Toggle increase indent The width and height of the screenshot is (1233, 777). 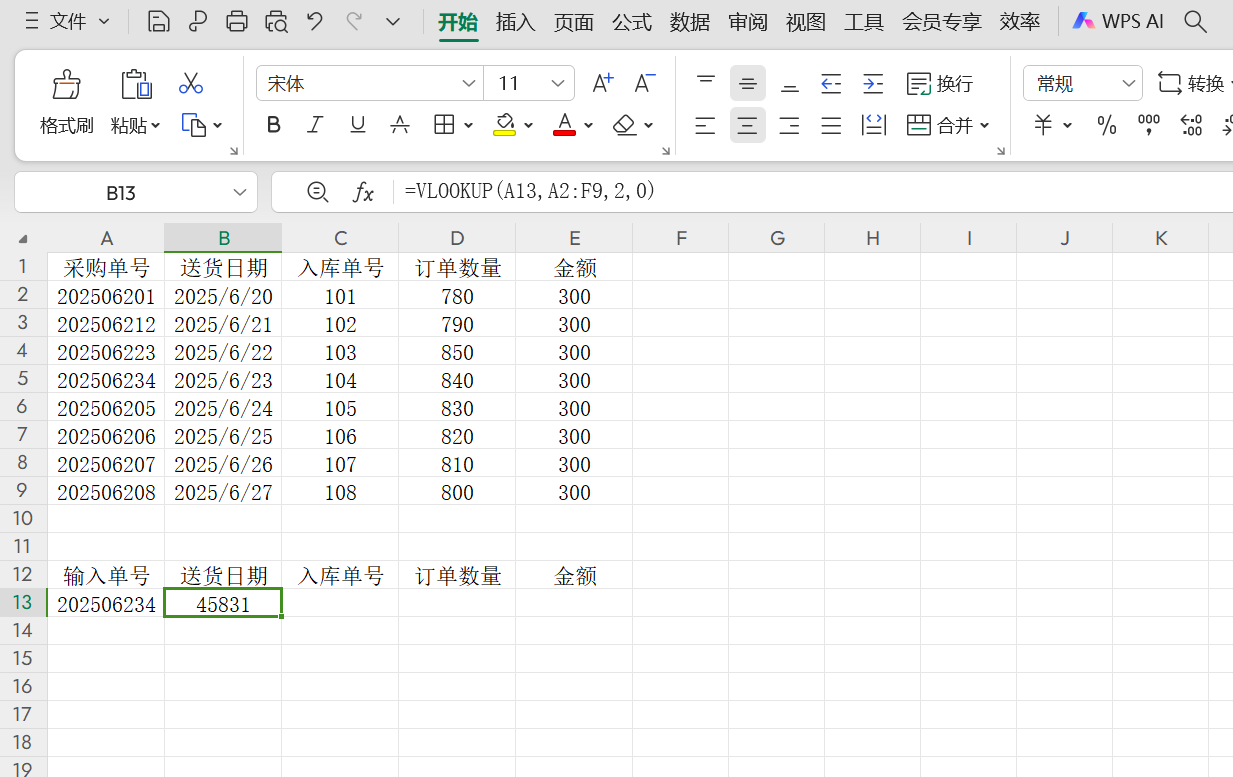click(873, 84)
